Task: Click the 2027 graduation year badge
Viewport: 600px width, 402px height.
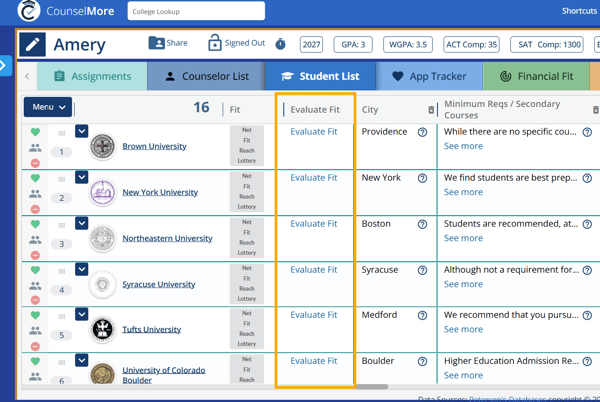Action: pos(311,44)
